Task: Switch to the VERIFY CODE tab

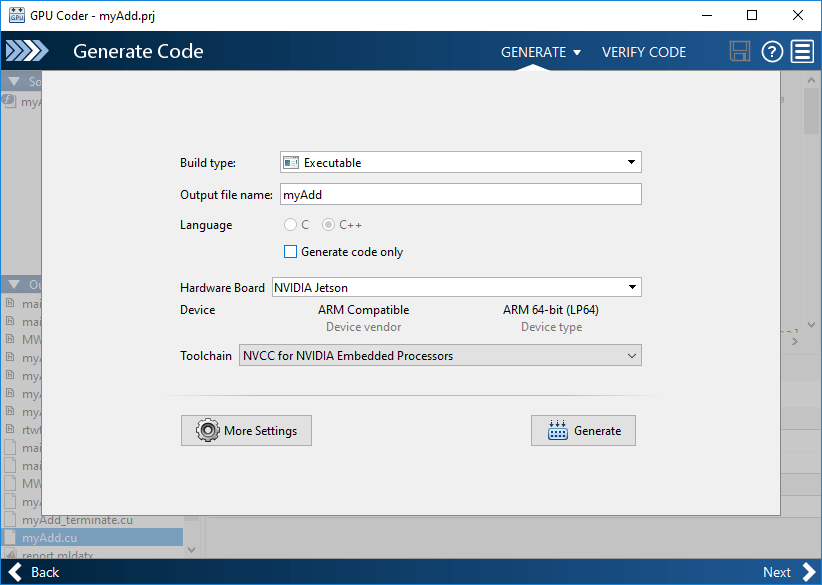Action: (643, 51)
